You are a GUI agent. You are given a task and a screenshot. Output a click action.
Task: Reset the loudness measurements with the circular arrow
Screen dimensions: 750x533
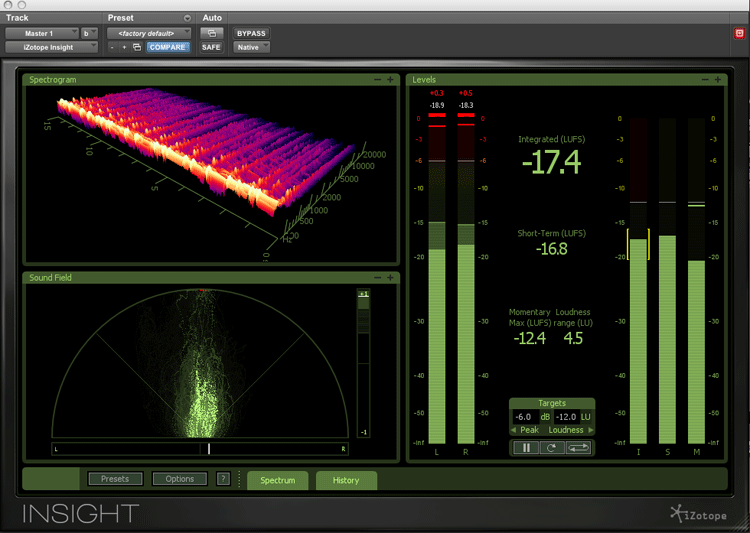(x=551, y=448)
